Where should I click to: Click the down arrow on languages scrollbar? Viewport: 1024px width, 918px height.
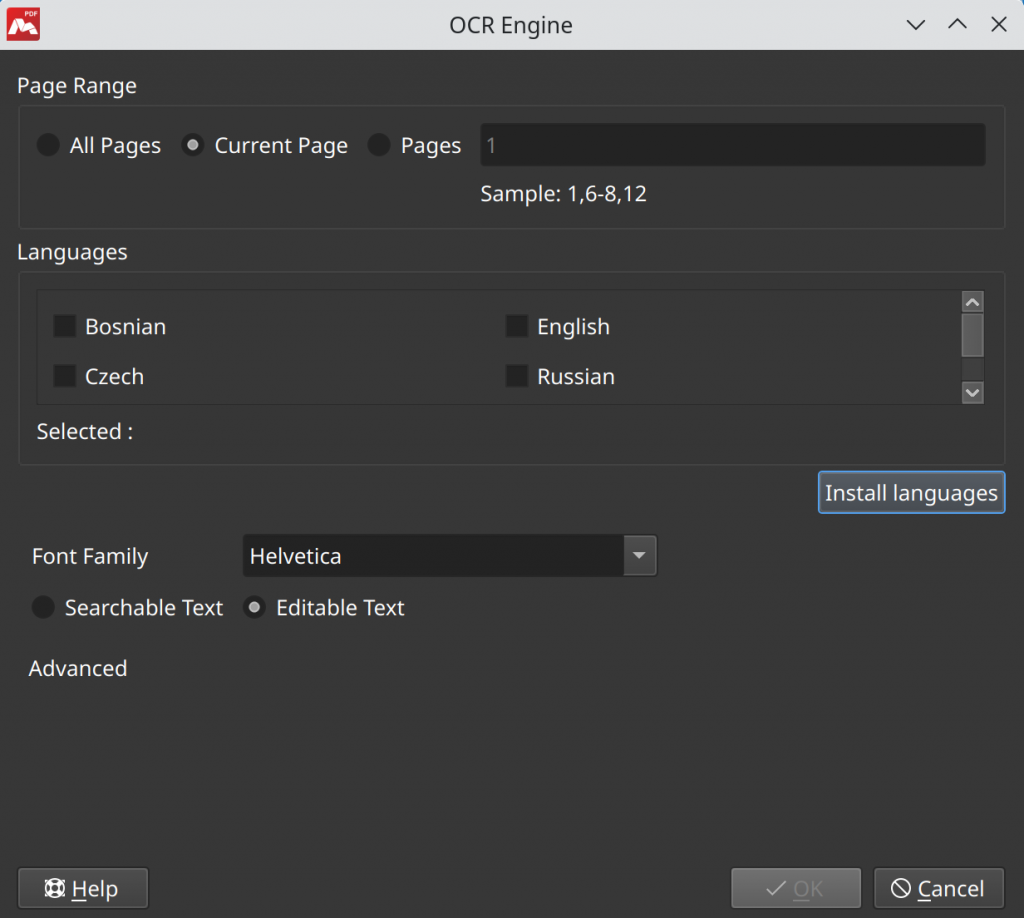[x=971, y=393]
